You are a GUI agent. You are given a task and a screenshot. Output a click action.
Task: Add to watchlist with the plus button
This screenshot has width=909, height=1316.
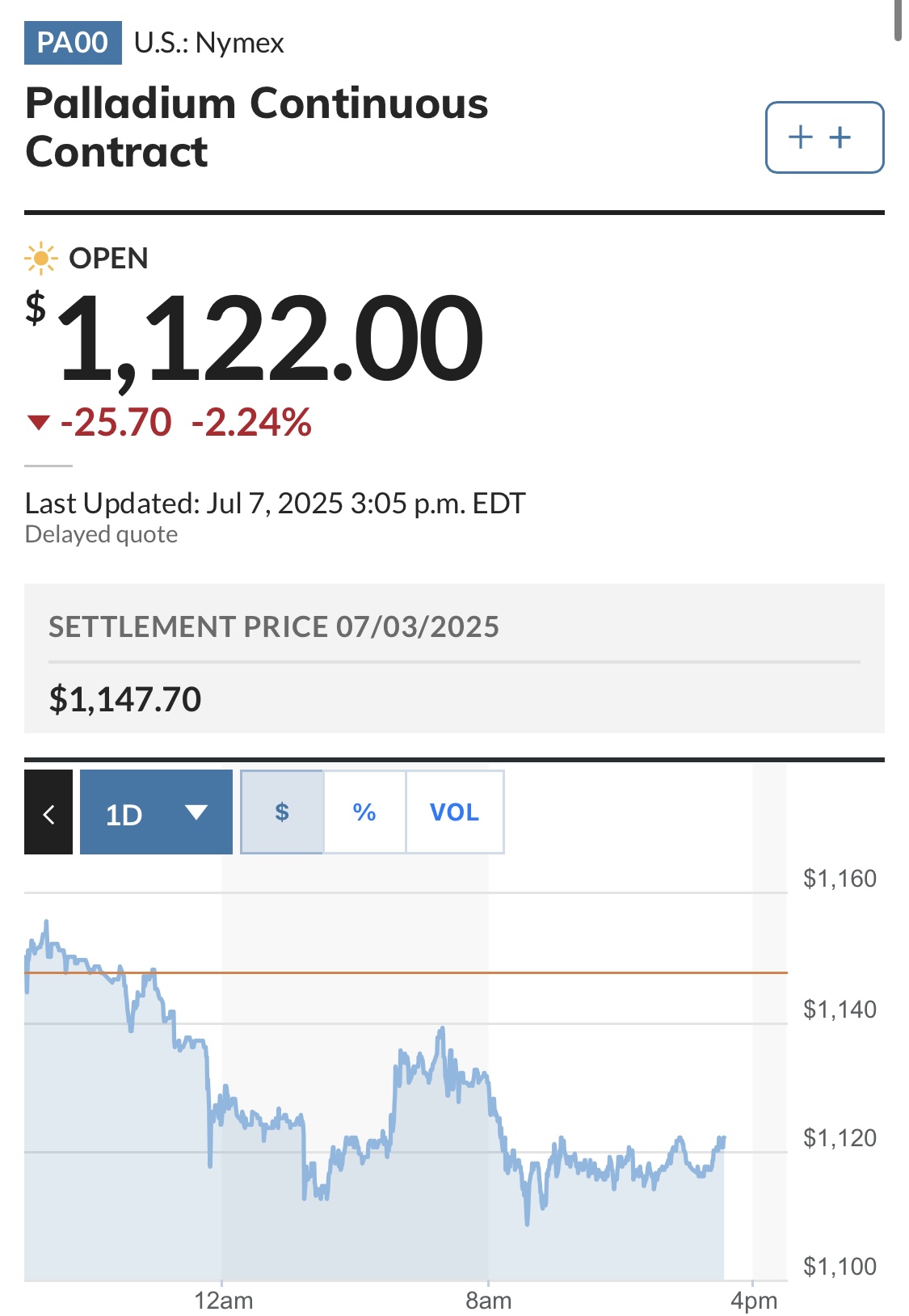pos(824,137)
